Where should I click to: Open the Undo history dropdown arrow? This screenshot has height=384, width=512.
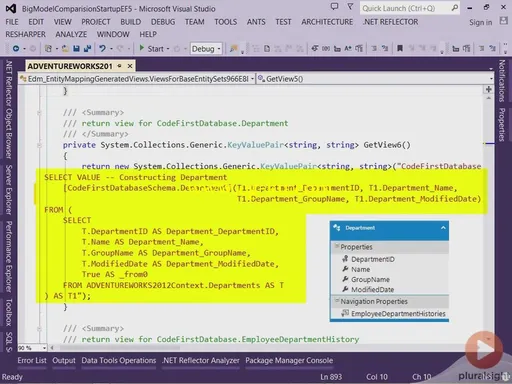click(x=111, y=49)
